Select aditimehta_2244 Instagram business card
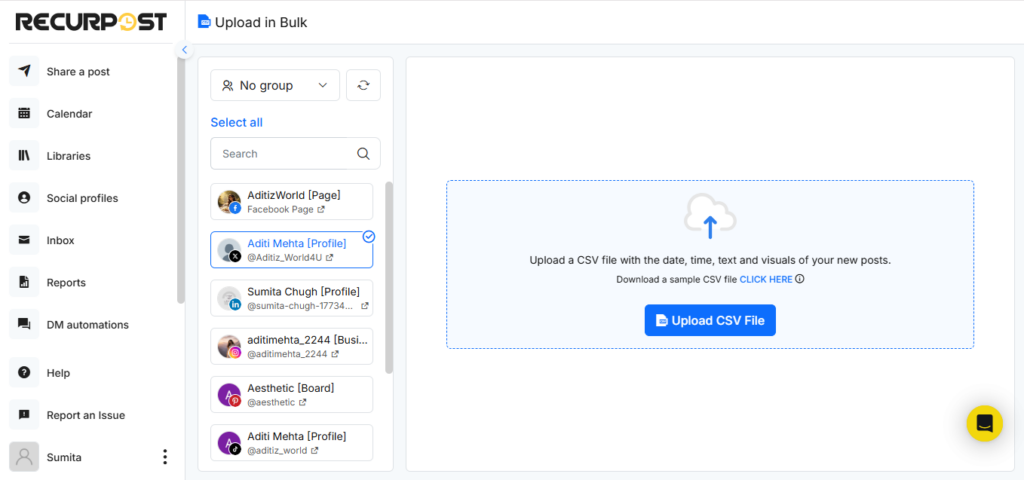This screenshot has width=1024, height=480. pyautogui.click(x=291, y=346)
